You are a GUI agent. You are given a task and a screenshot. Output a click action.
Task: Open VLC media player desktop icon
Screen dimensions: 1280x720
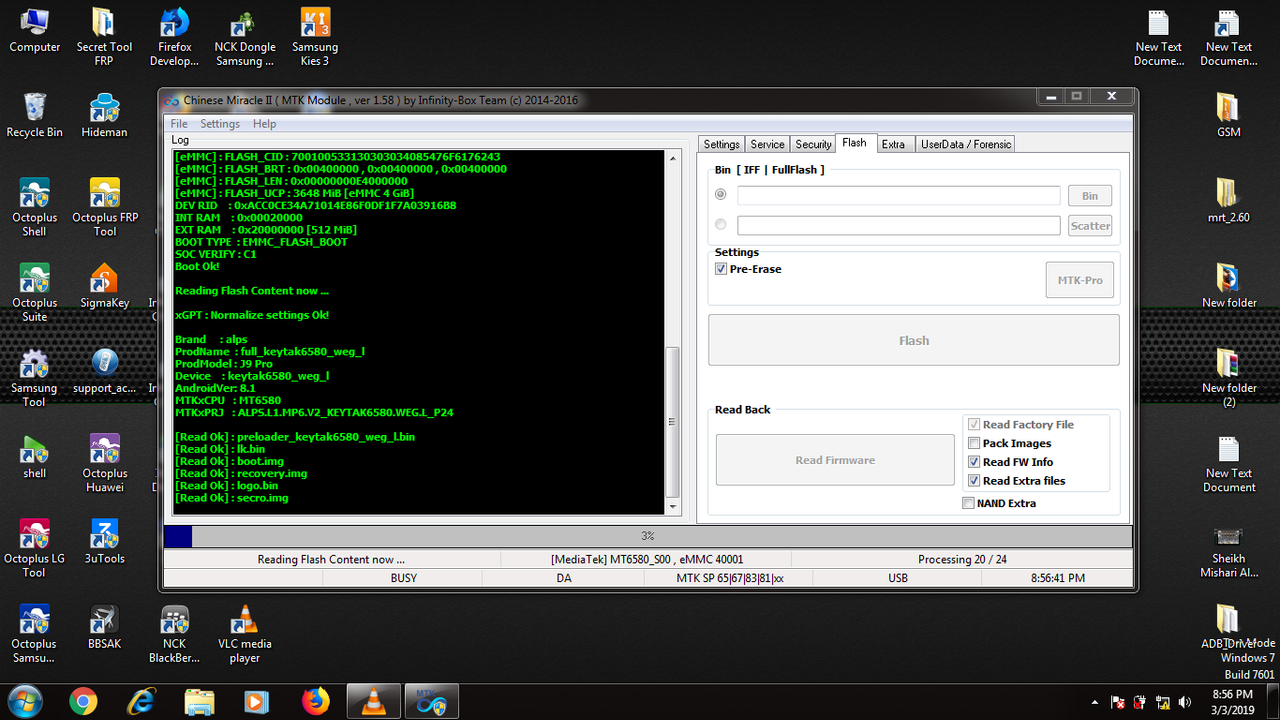[x=245, y=634]
